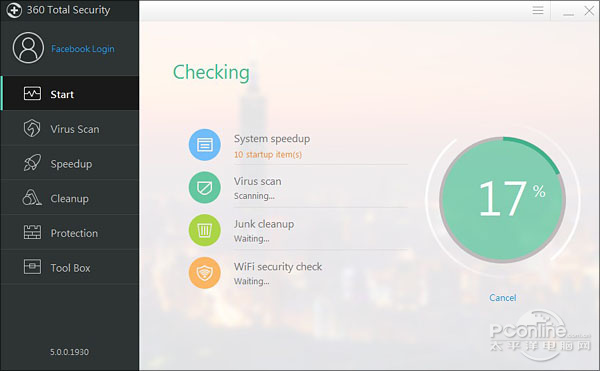Click the 'System speedup' title
600x371 pixels.
[x=272, y=139]
